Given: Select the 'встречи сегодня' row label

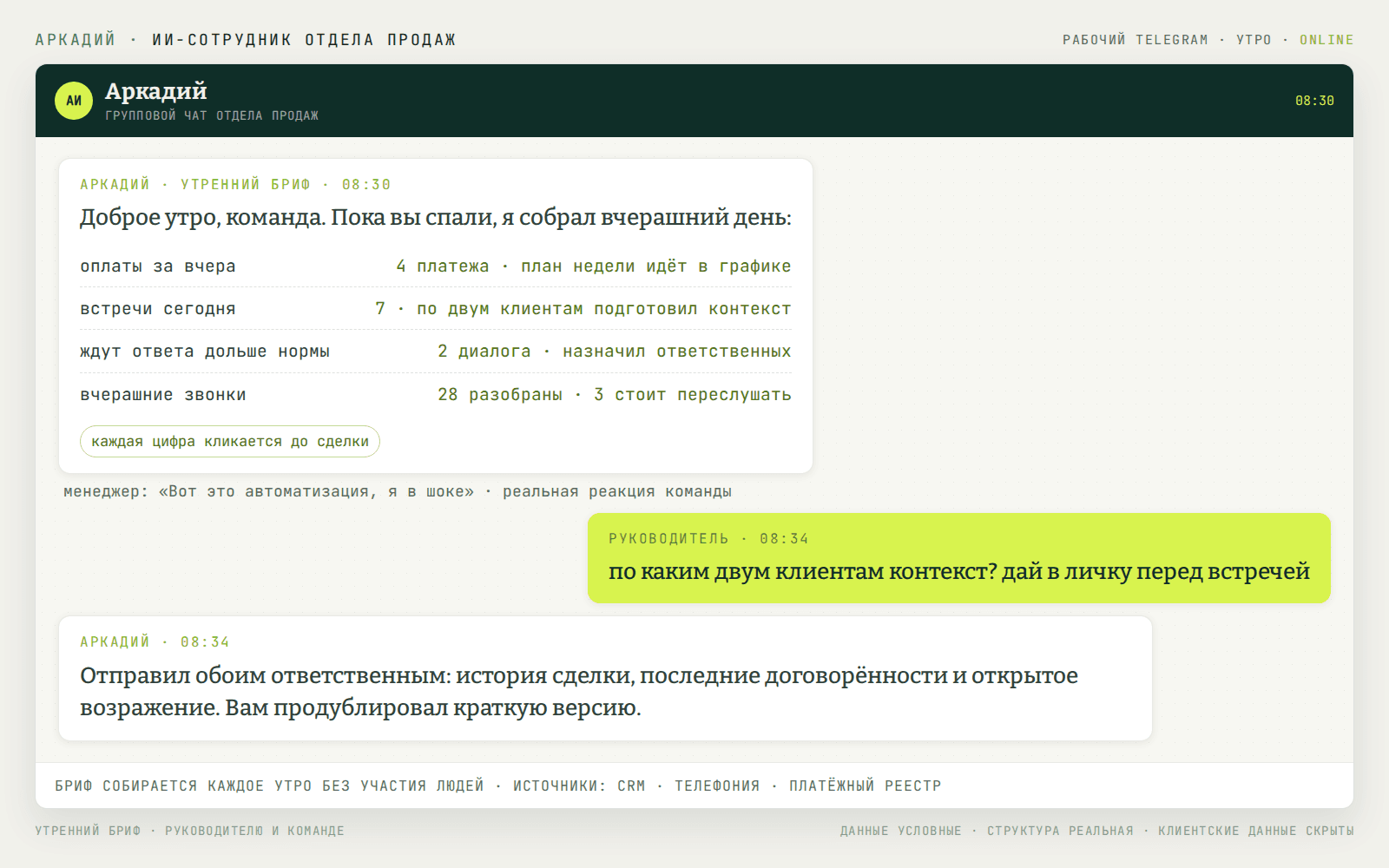Looking at the screenshot, I should point(158,309).
